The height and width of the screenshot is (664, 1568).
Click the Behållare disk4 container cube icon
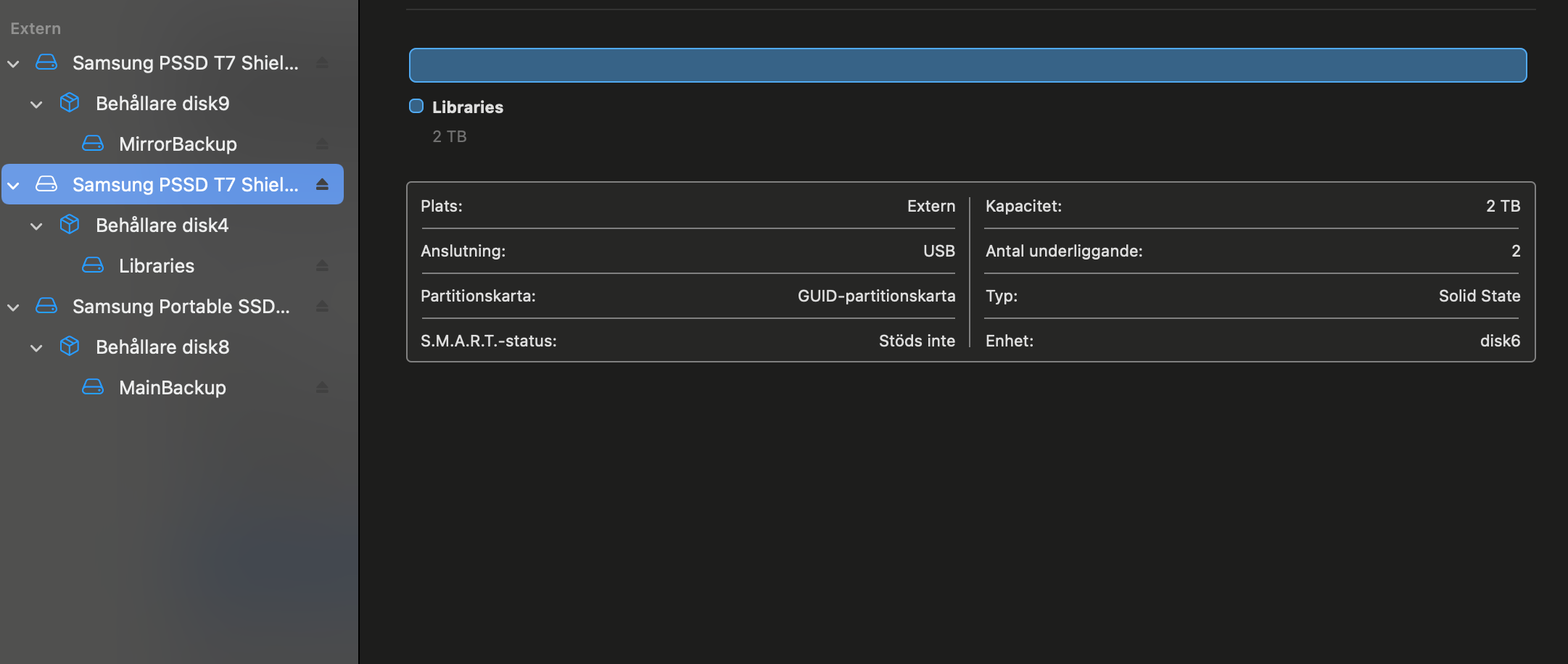click(x=70, y=225)
